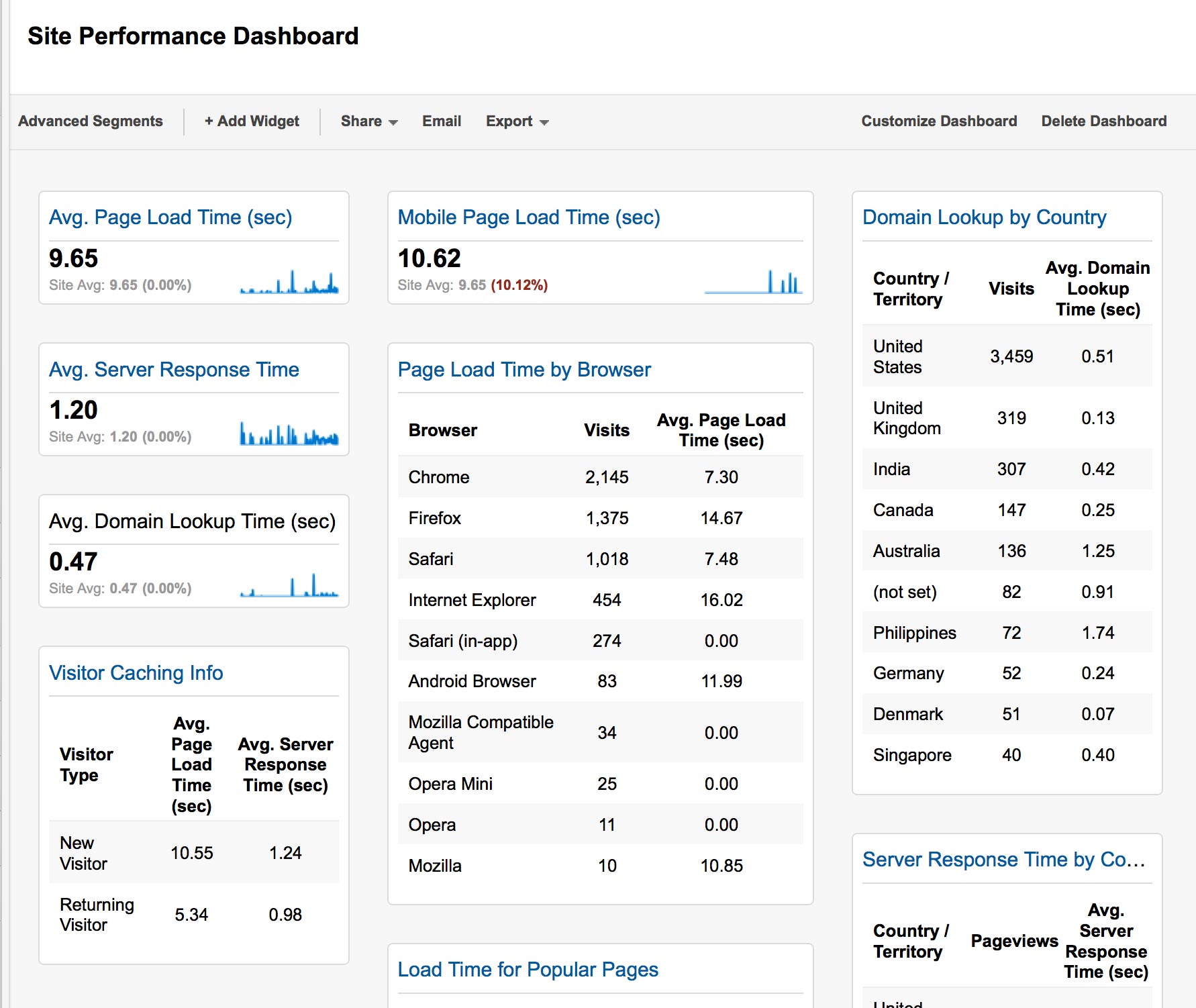Click the Avg. Domain Lookup Time (sec) title

(x=193, y=521)
